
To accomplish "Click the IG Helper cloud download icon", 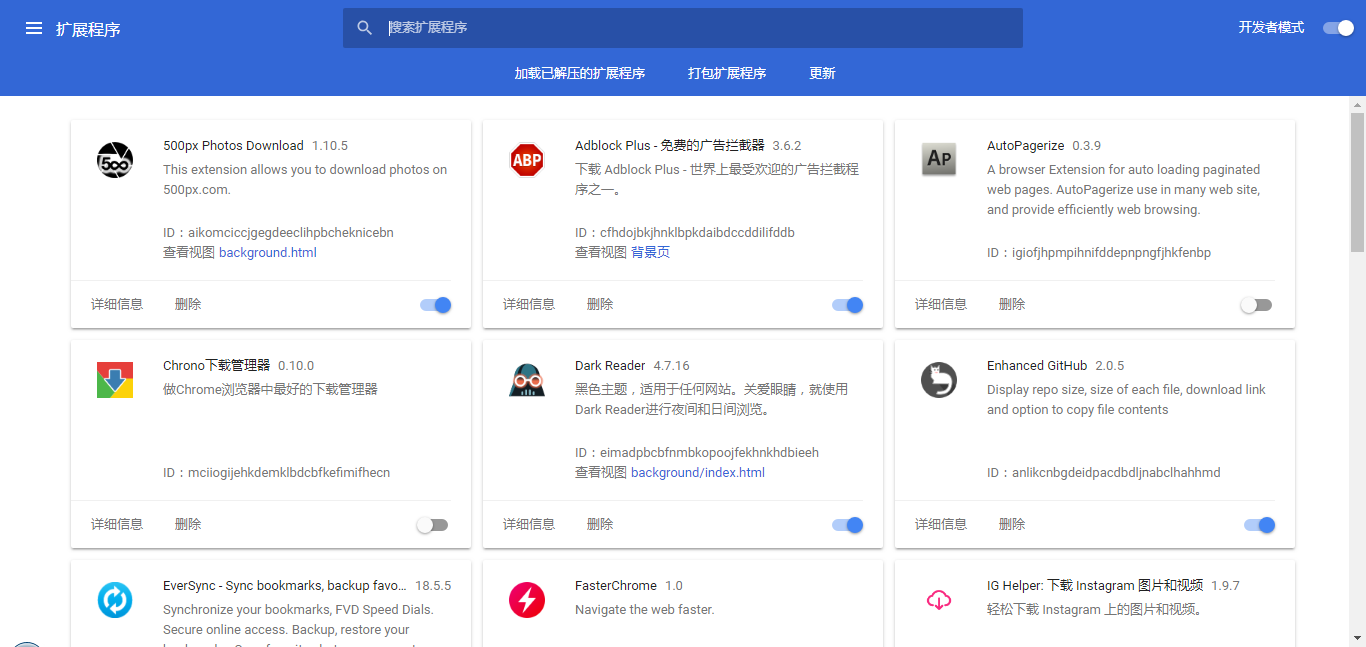I will [939, 600].
